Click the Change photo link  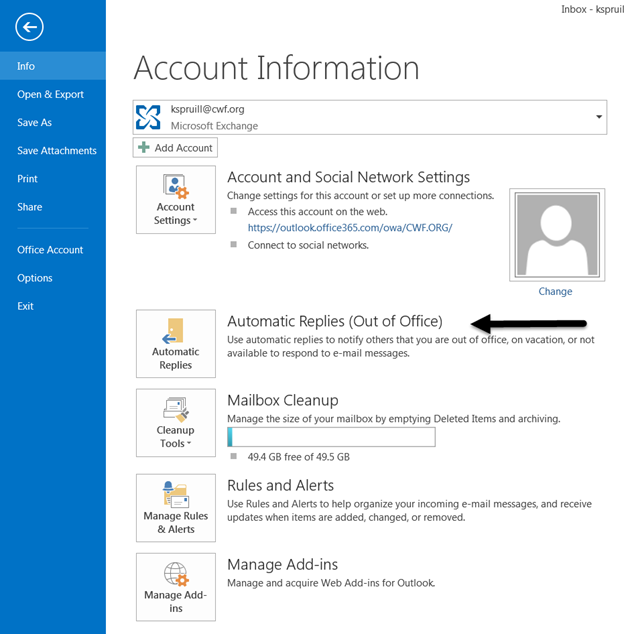(555, 291)
